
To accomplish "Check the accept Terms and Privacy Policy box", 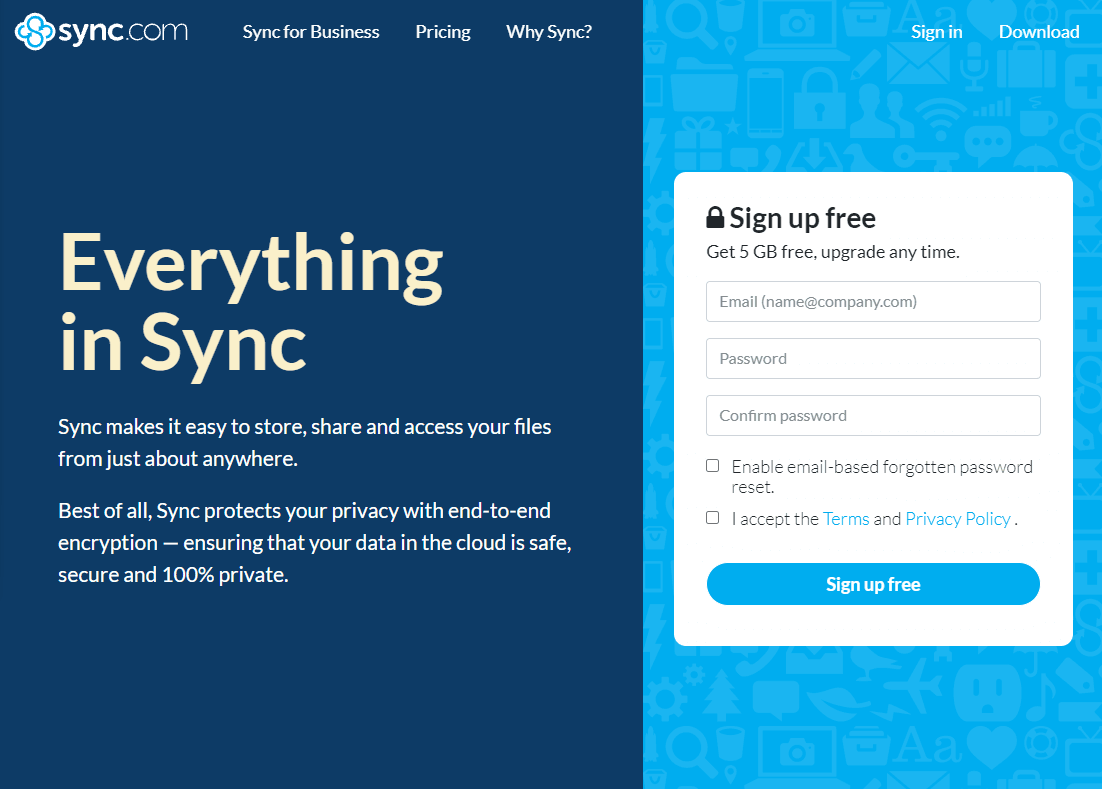I will point(713,518).
